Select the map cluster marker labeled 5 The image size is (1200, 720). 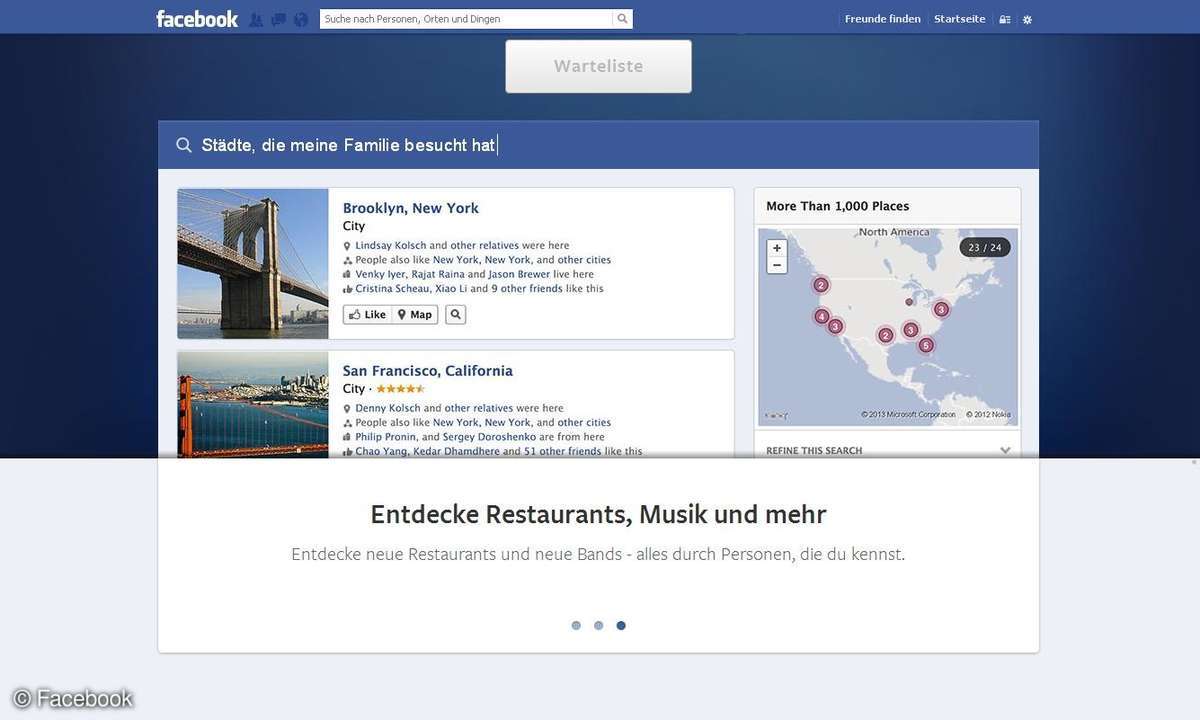point(926,345)
